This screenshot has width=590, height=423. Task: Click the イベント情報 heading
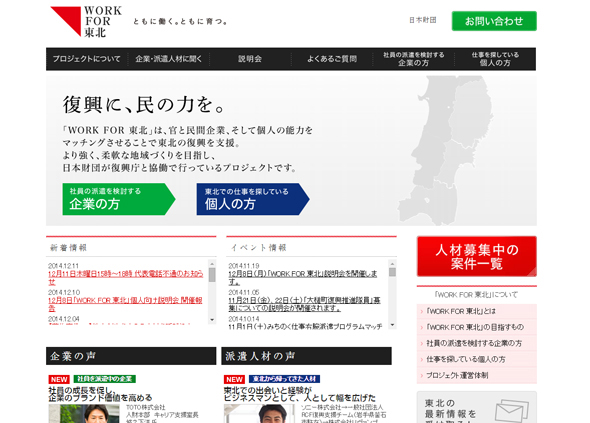pos(259,248)
